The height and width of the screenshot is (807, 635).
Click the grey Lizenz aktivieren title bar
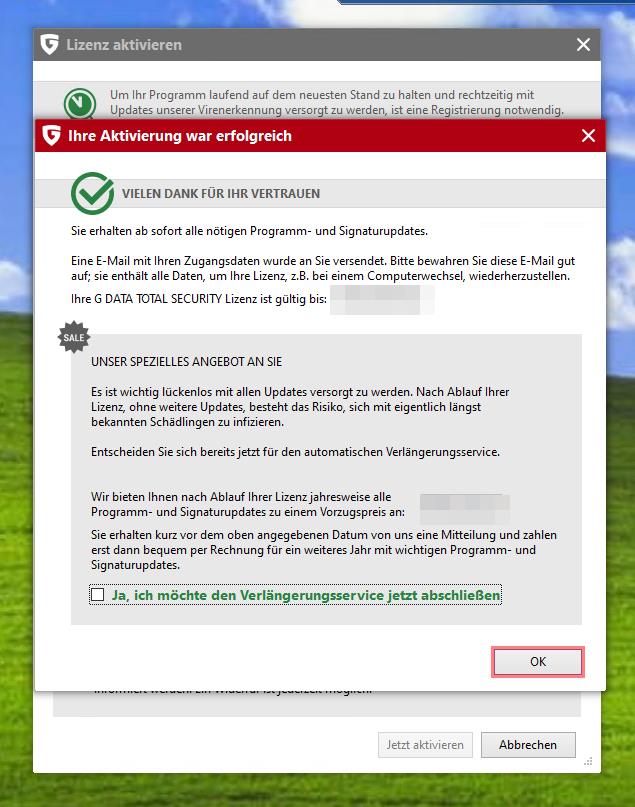point(316,45)
